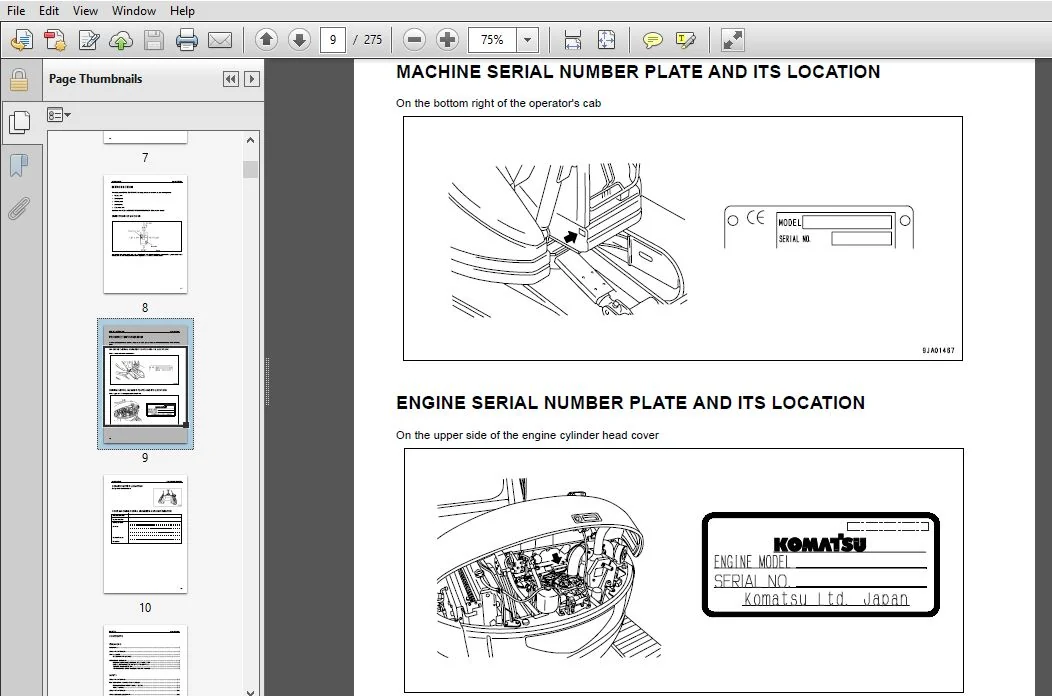Open the File menu

click(16, 11)
